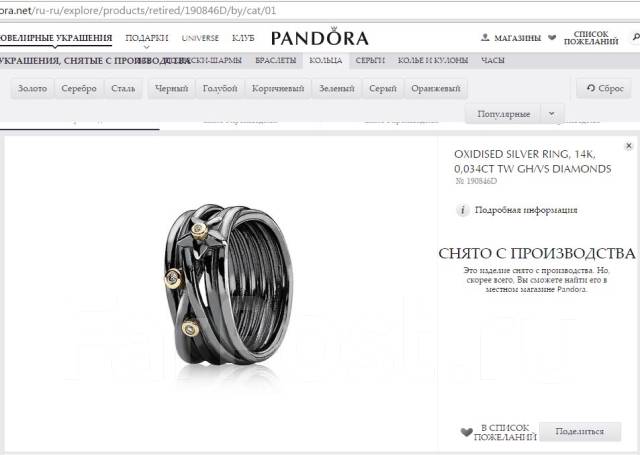This screenshot has width=640, height=455.
Task: Click the wishlist heart icon in header
Action: pyautogui.click(x=552, y=38)
